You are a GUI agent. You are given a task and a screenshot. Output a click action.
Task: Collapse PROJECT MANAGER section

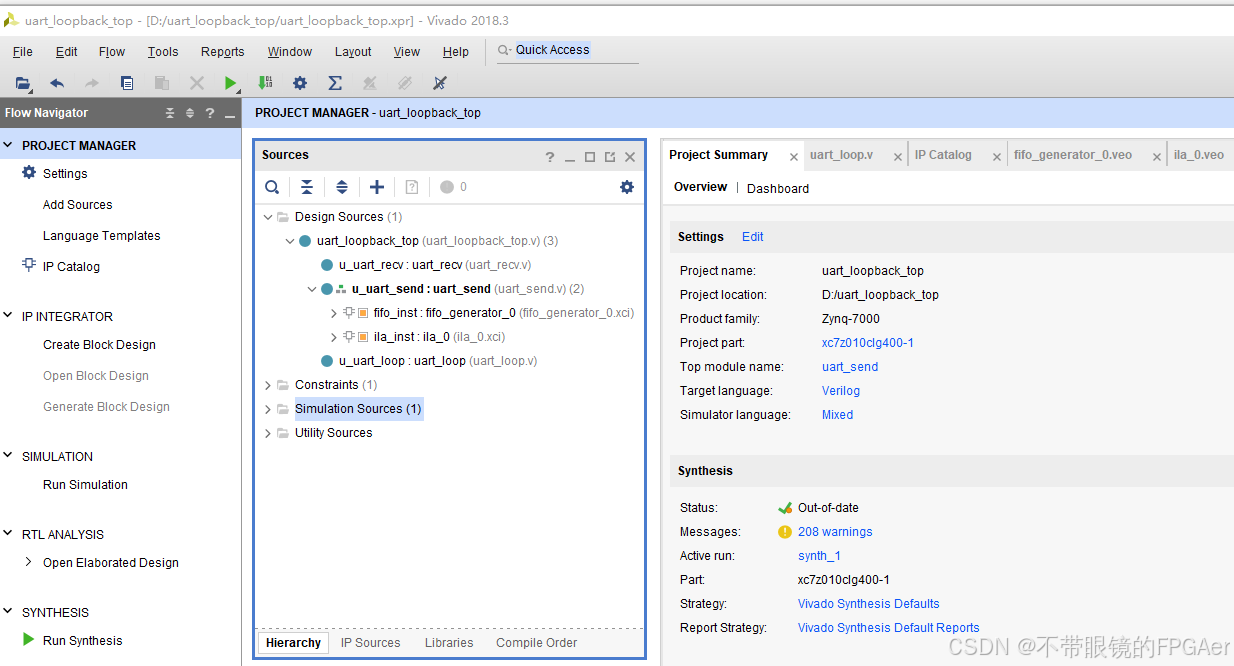click(x=10, y=145)
